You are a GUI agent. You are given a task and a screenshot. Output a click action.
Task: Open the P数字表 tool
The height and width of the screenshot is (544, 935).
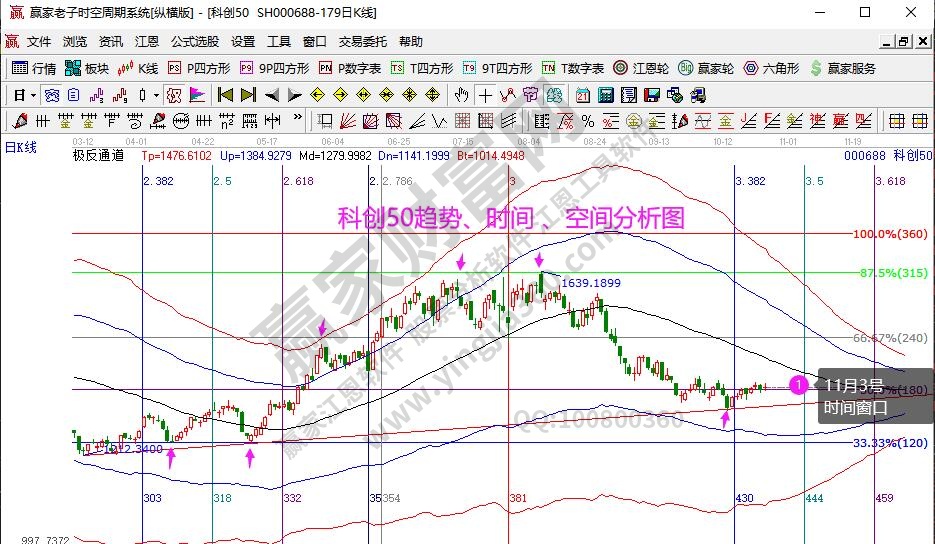pyautogui.click(x=350, y=69)
